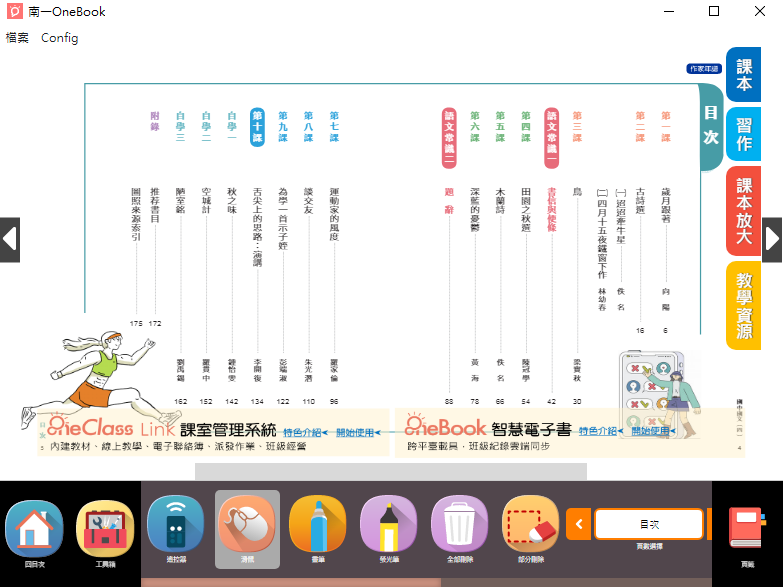Click the 目次 page selection field
This screenshot has width=783, height=587.
pos(648,523)
